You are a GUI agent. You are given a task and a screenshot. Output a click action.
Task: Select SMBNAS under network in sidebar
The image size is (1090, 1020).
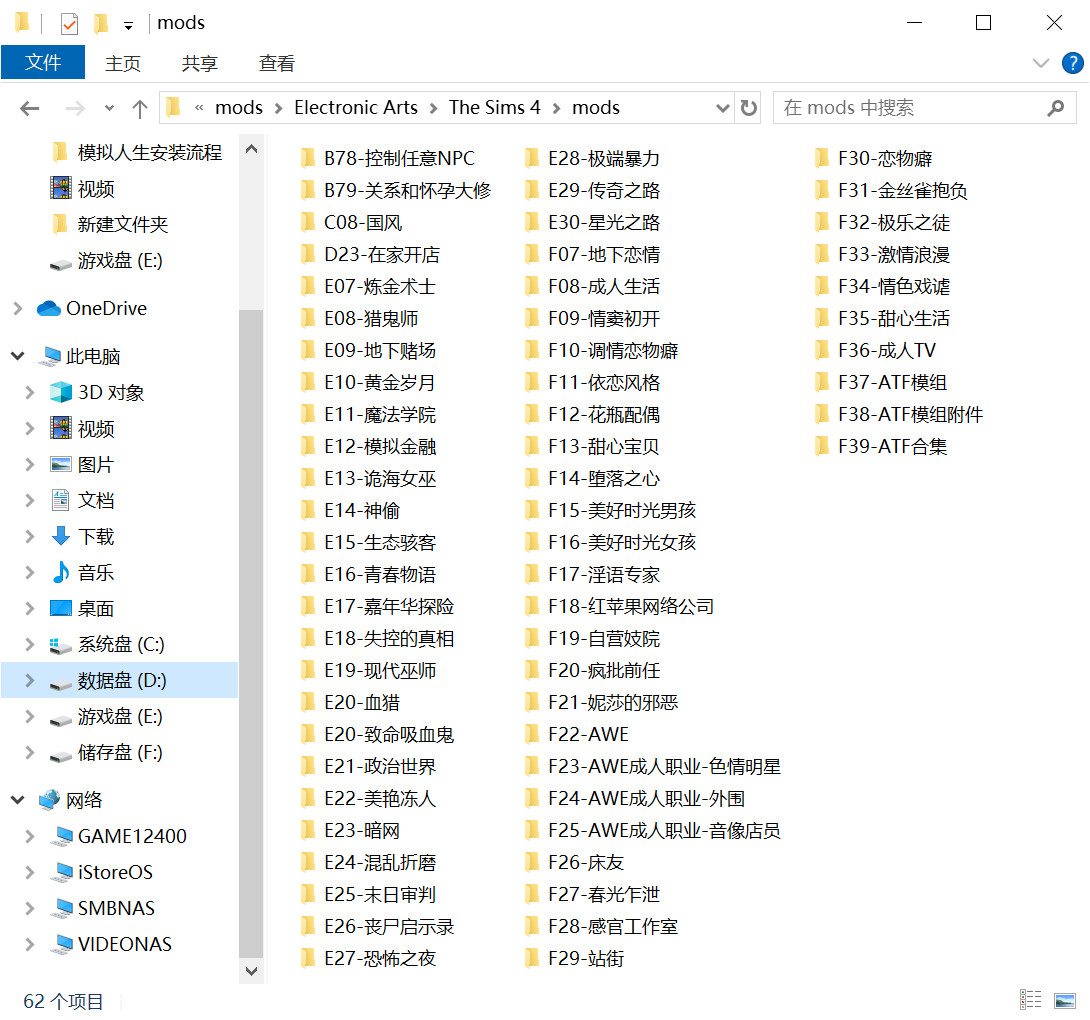pyautogui.click(x=116, y=908)
